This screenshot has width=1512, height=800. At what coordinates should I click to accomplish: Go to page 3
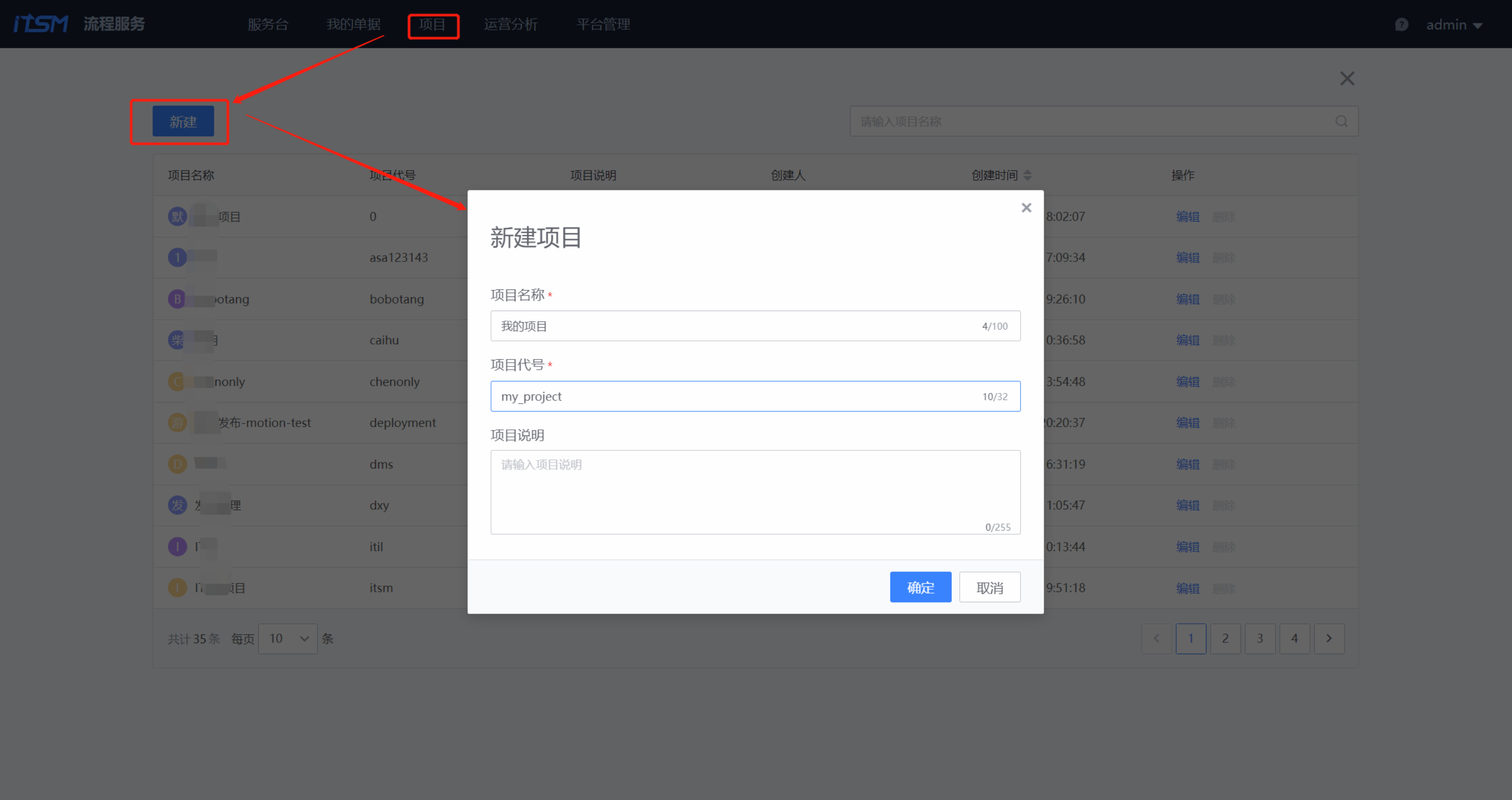pyautogui.click(x=1260, y=639)
